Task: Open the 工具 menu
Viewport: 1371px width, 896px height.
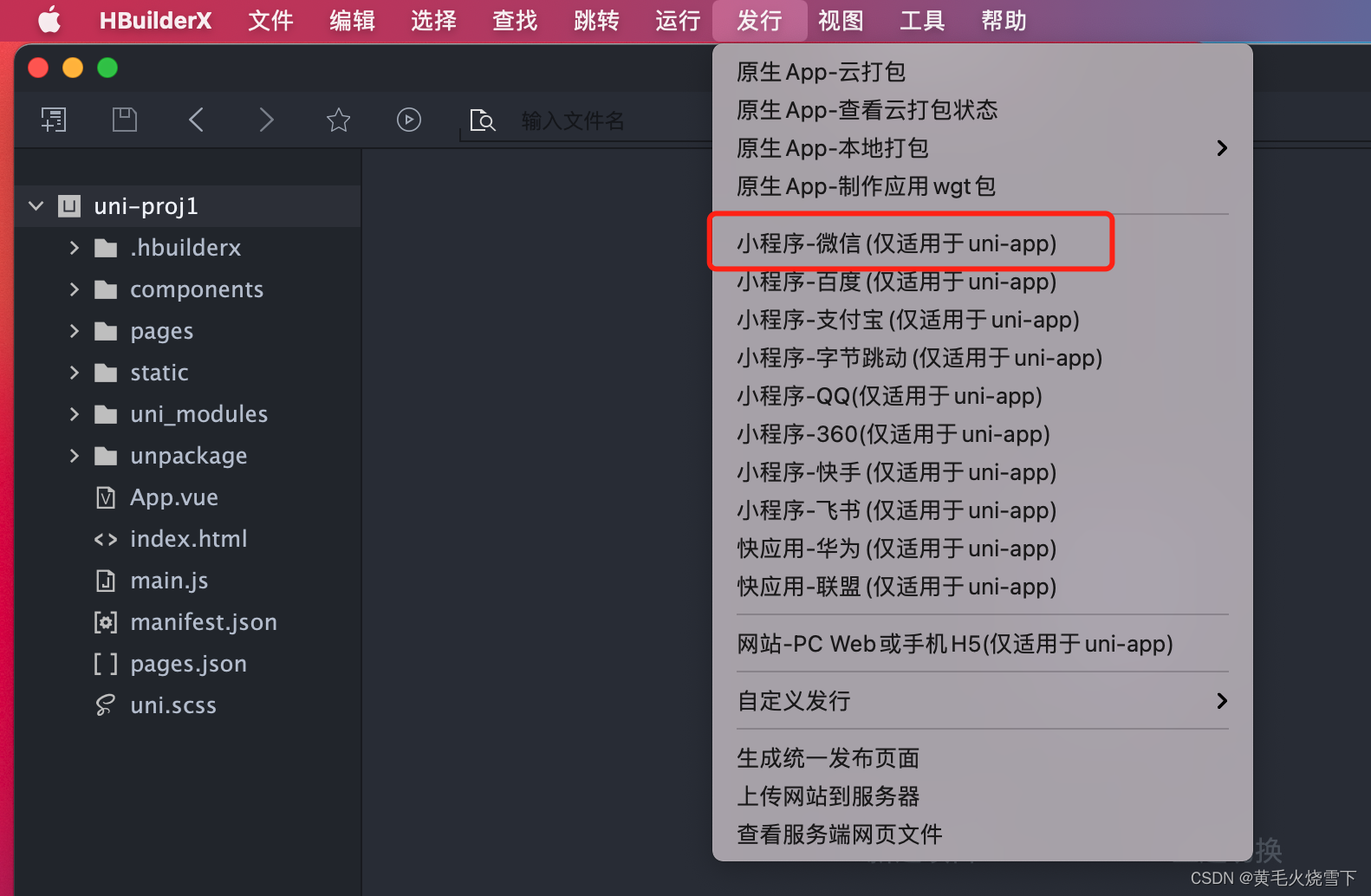Action: point(922,21)
